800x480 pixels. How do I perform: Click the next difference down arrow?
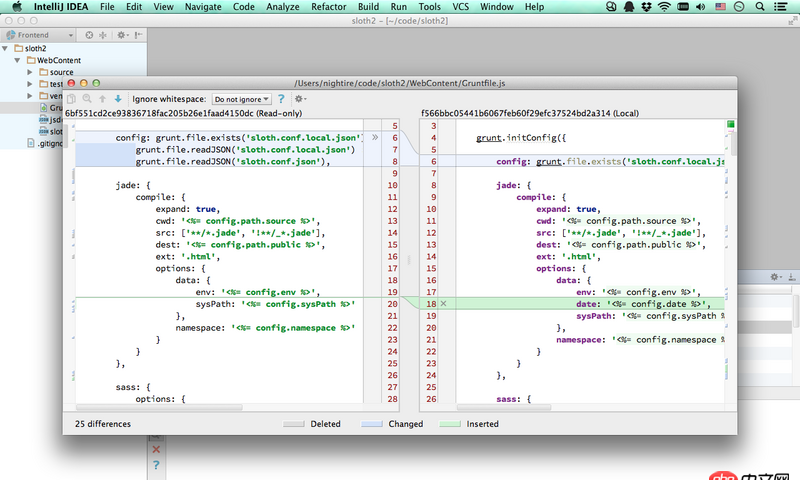118,99
